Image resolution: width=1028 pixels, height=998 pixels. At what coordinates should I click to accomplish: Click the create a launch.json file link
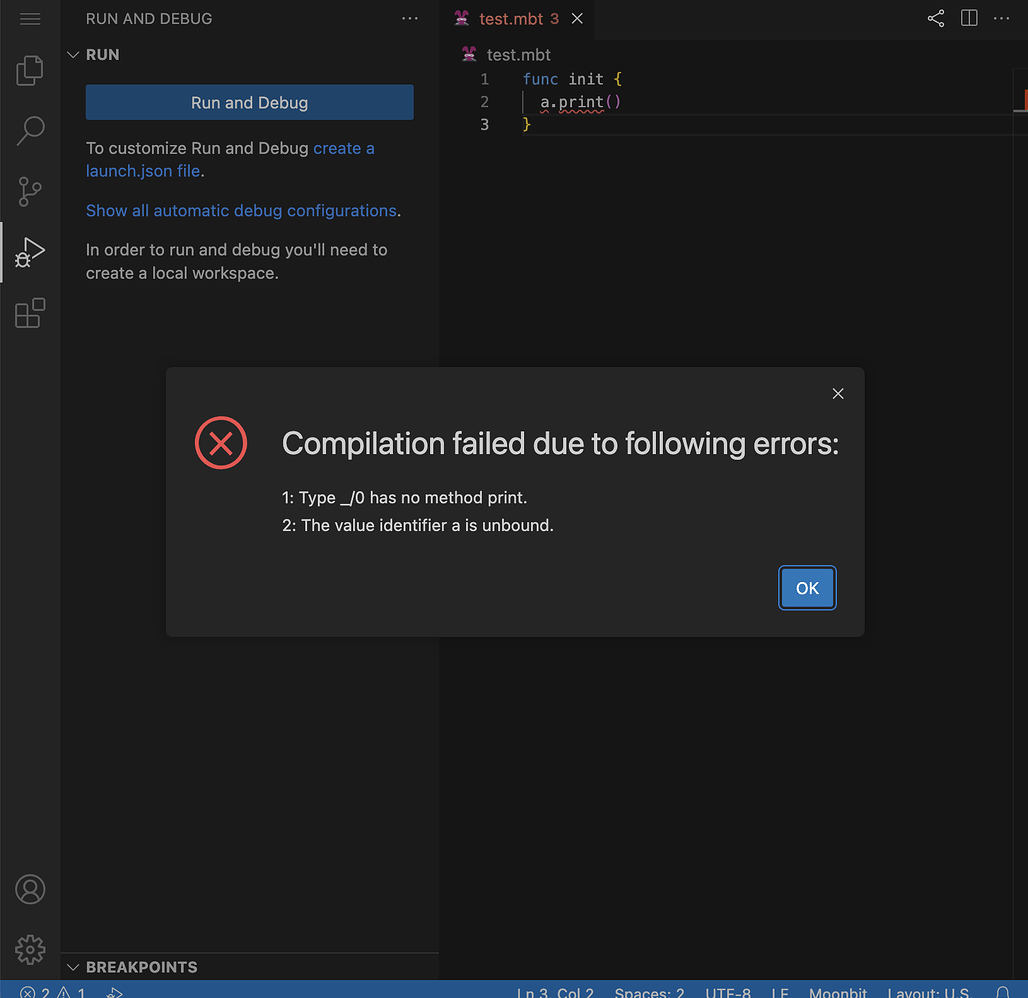coord(343,149)
